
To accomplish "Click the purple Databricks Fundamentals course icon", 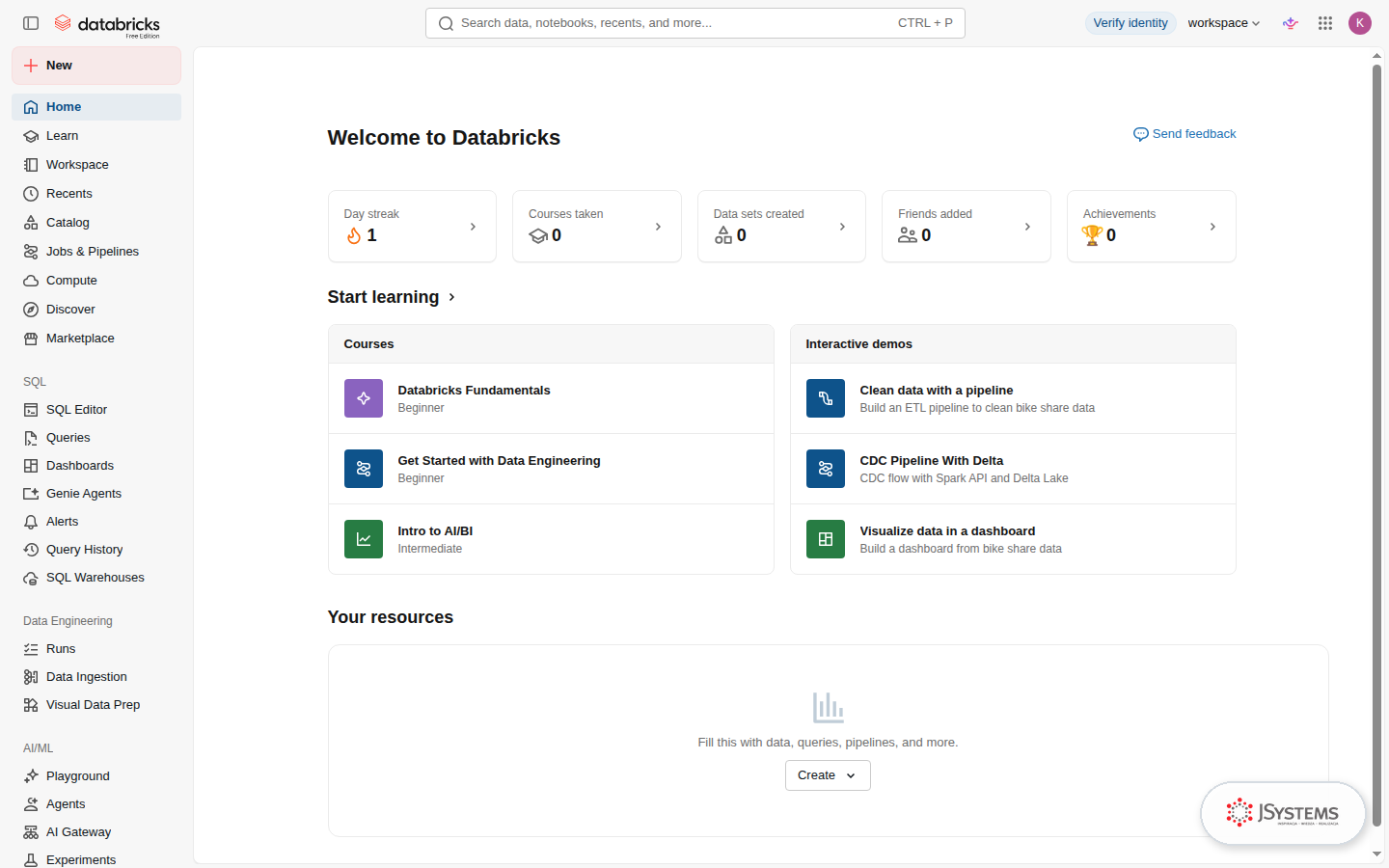I will pos(364,398).
